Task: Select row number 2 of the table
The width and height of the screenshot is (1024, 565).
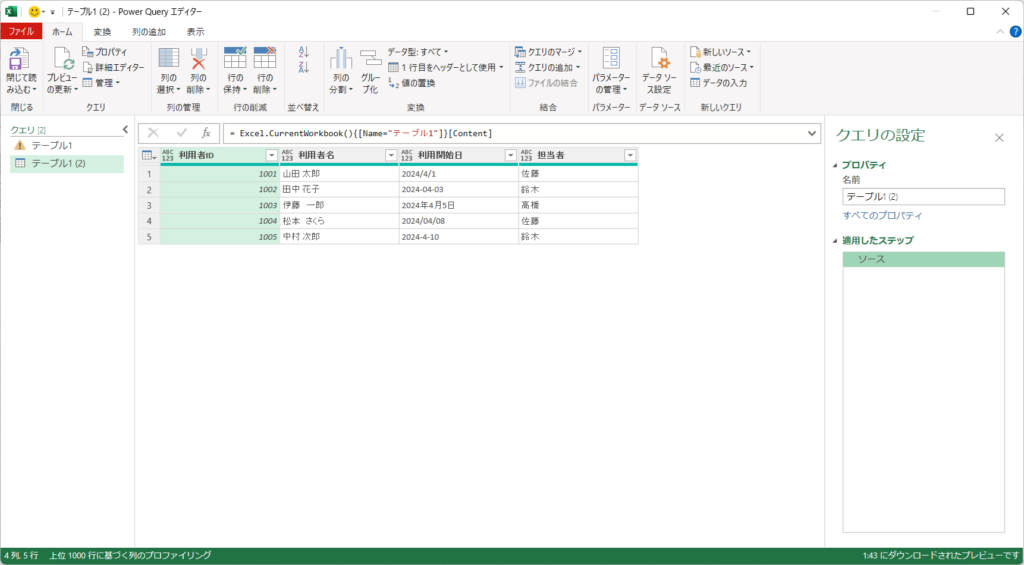Action: (149, 189)
